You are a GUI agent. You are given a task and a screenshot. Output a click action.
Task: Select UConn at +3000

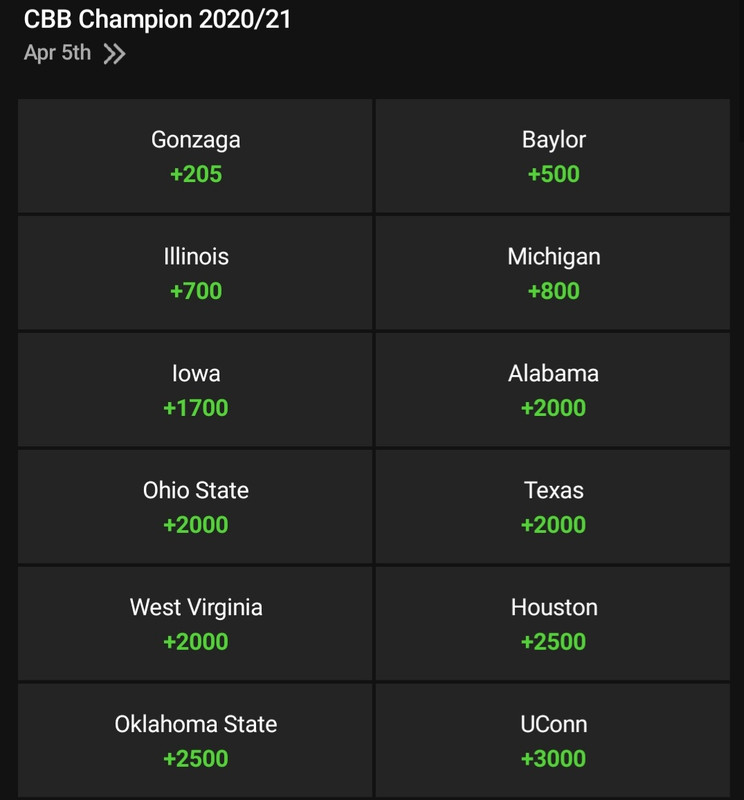pos(553,741)
